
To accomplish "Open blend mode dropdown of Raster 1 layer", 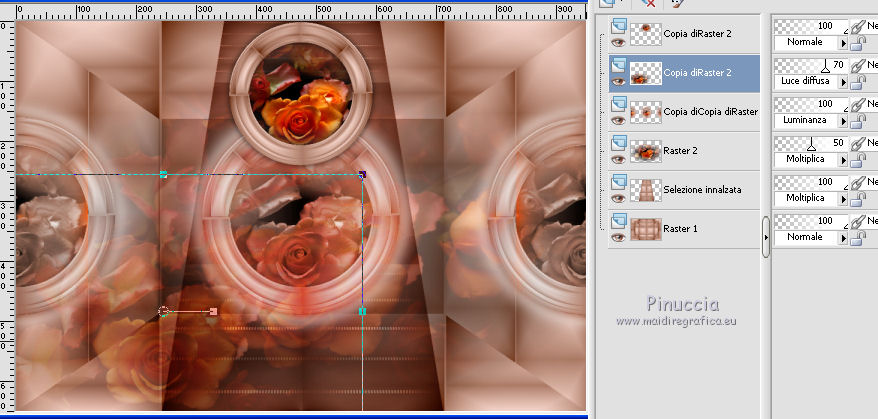I will tap(843, 238).
